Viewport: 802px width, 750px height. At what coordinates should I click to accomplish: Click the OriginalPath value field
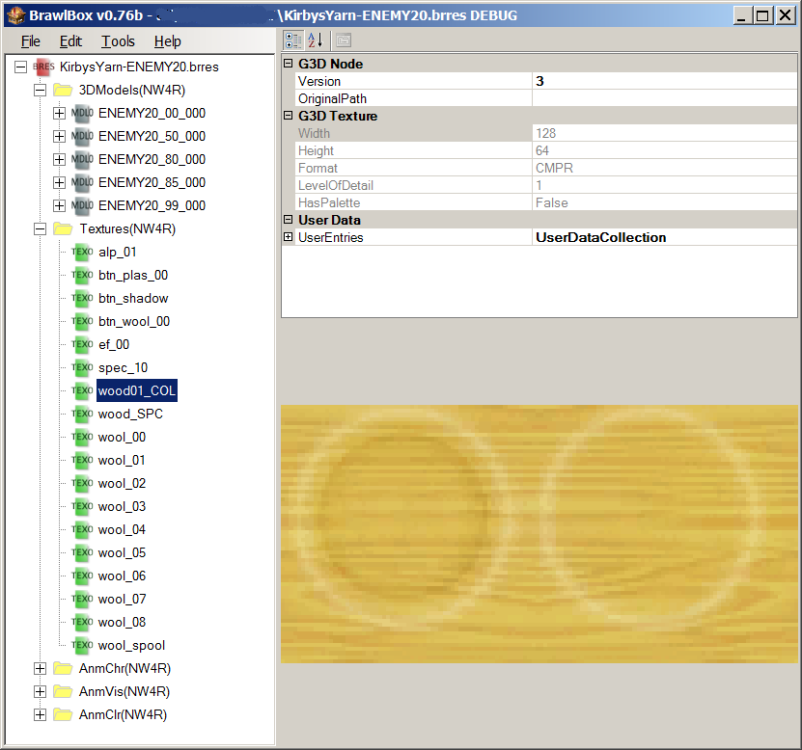[x=664, y=99]
